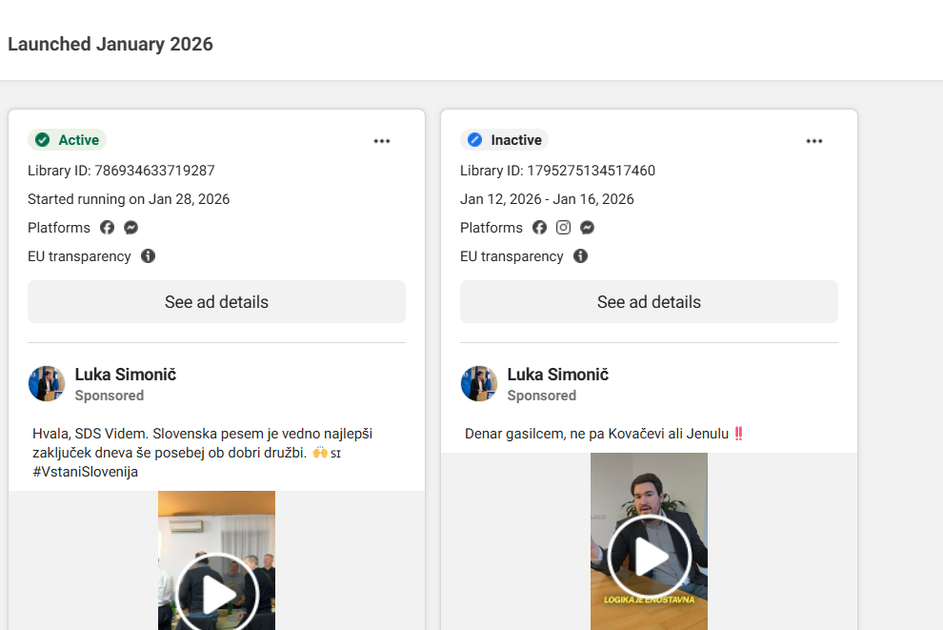Click Messenger platform icon on Active ad
Screen dimensions: 943x630
click(x=131, y=228)
